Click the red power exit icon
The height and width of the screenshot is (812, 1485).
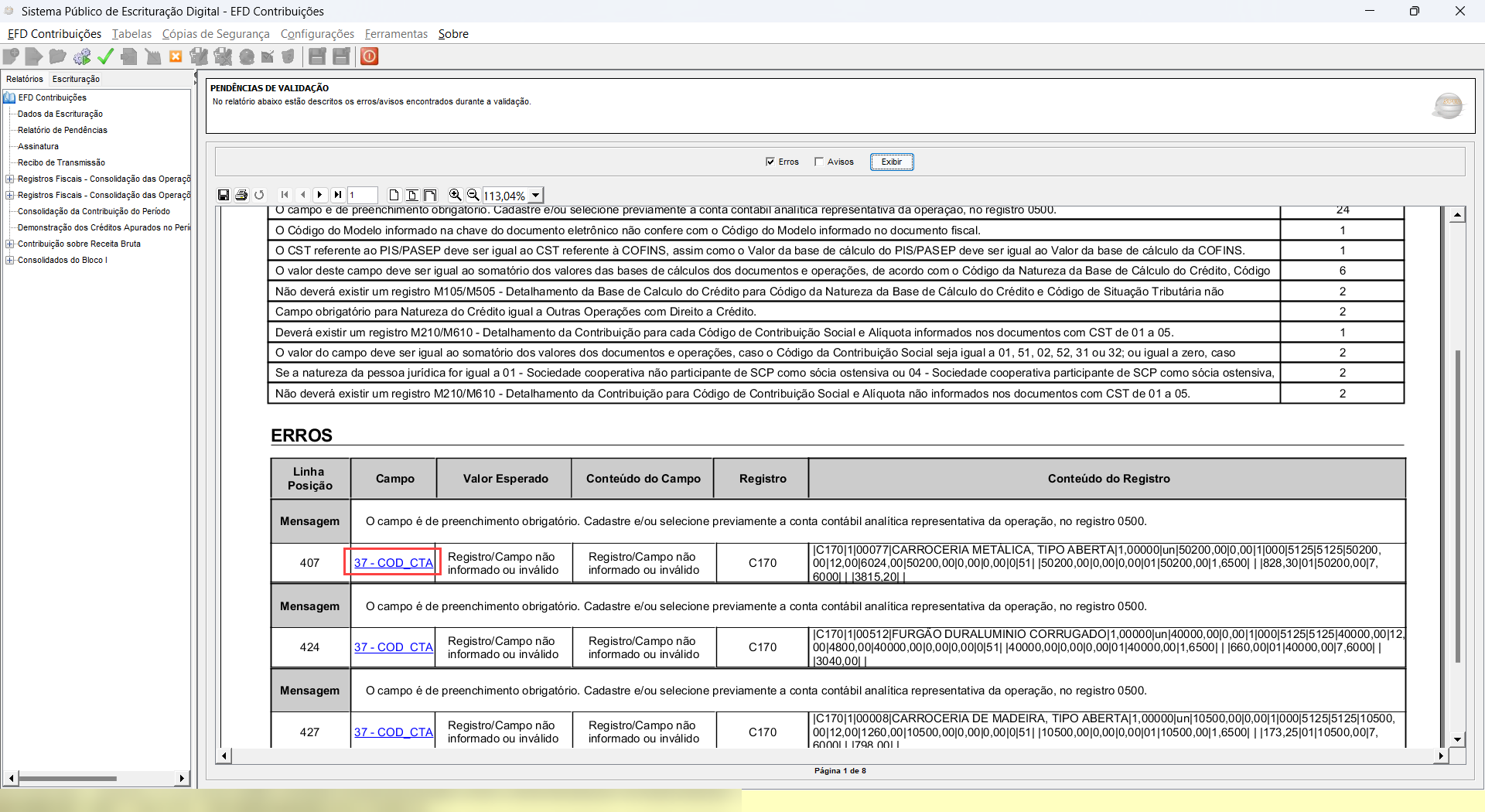click(x=370, y=56)
